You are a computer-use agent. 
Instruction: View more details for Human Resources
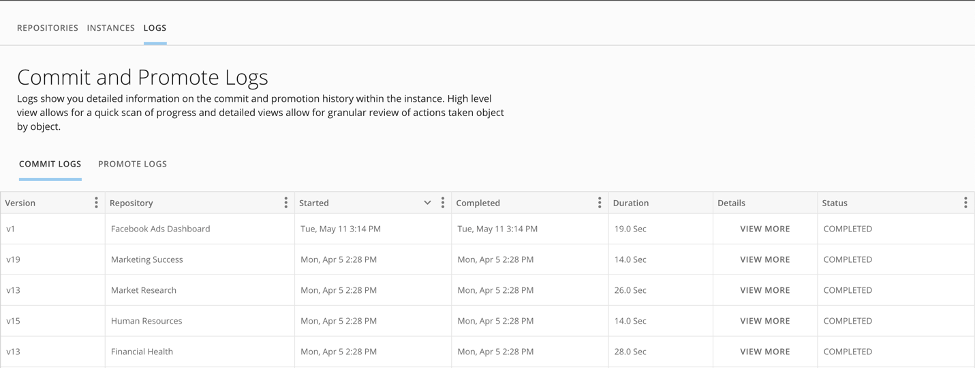[765, 321]
